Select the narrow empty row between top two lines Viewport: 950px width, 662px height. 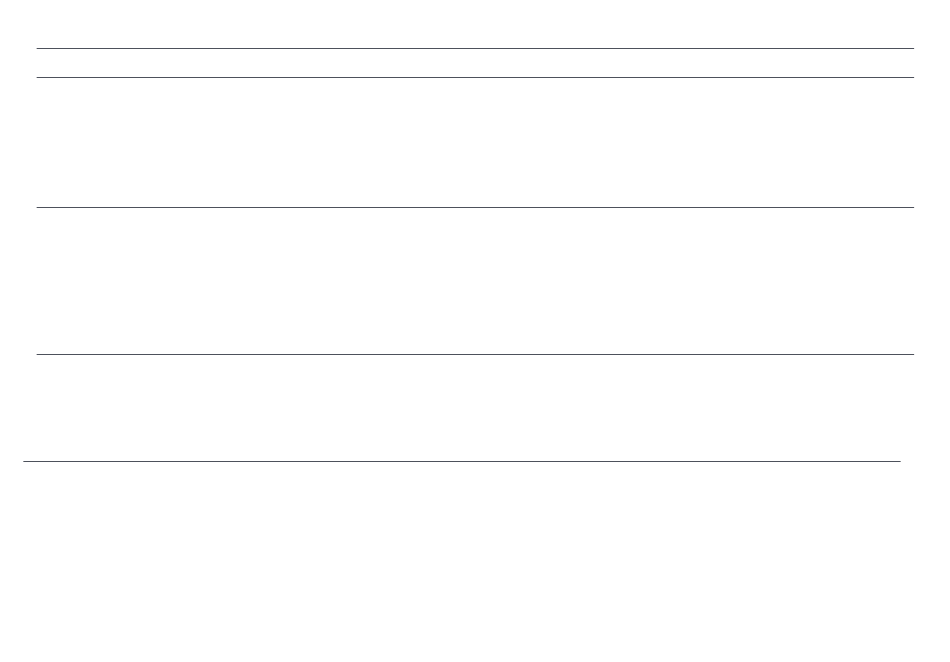475,63
